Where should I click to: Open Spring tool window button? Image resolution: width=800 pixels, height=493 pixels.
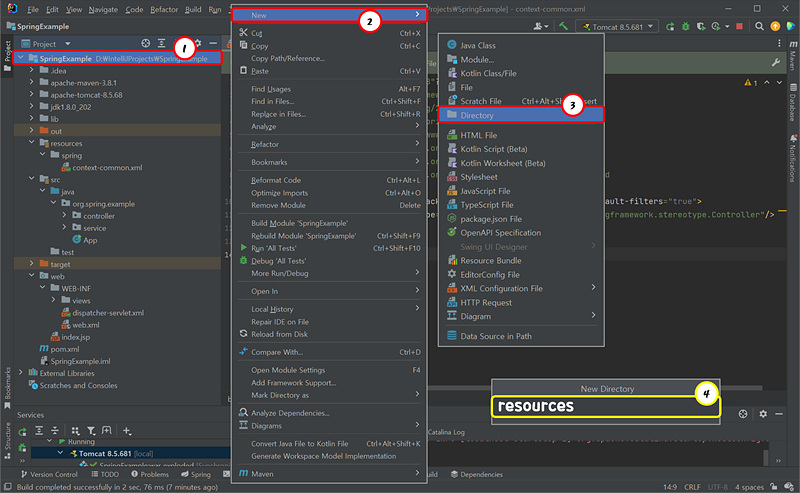click(x=196, y=474)
